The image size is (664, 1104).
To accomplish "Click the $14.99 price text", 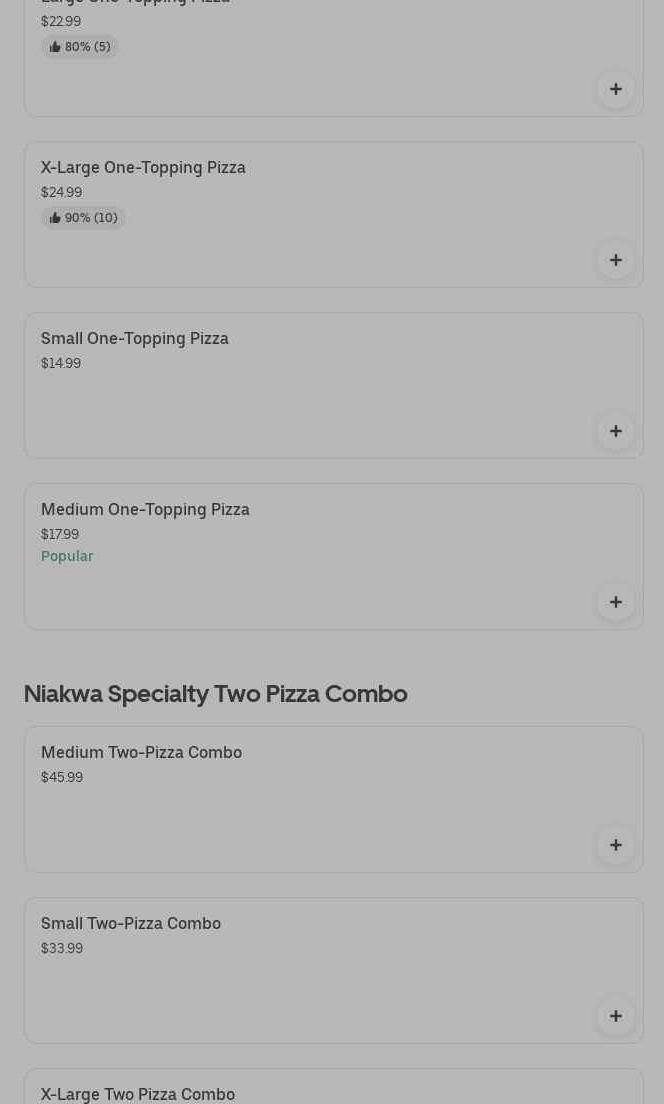I will pos(61,363).
